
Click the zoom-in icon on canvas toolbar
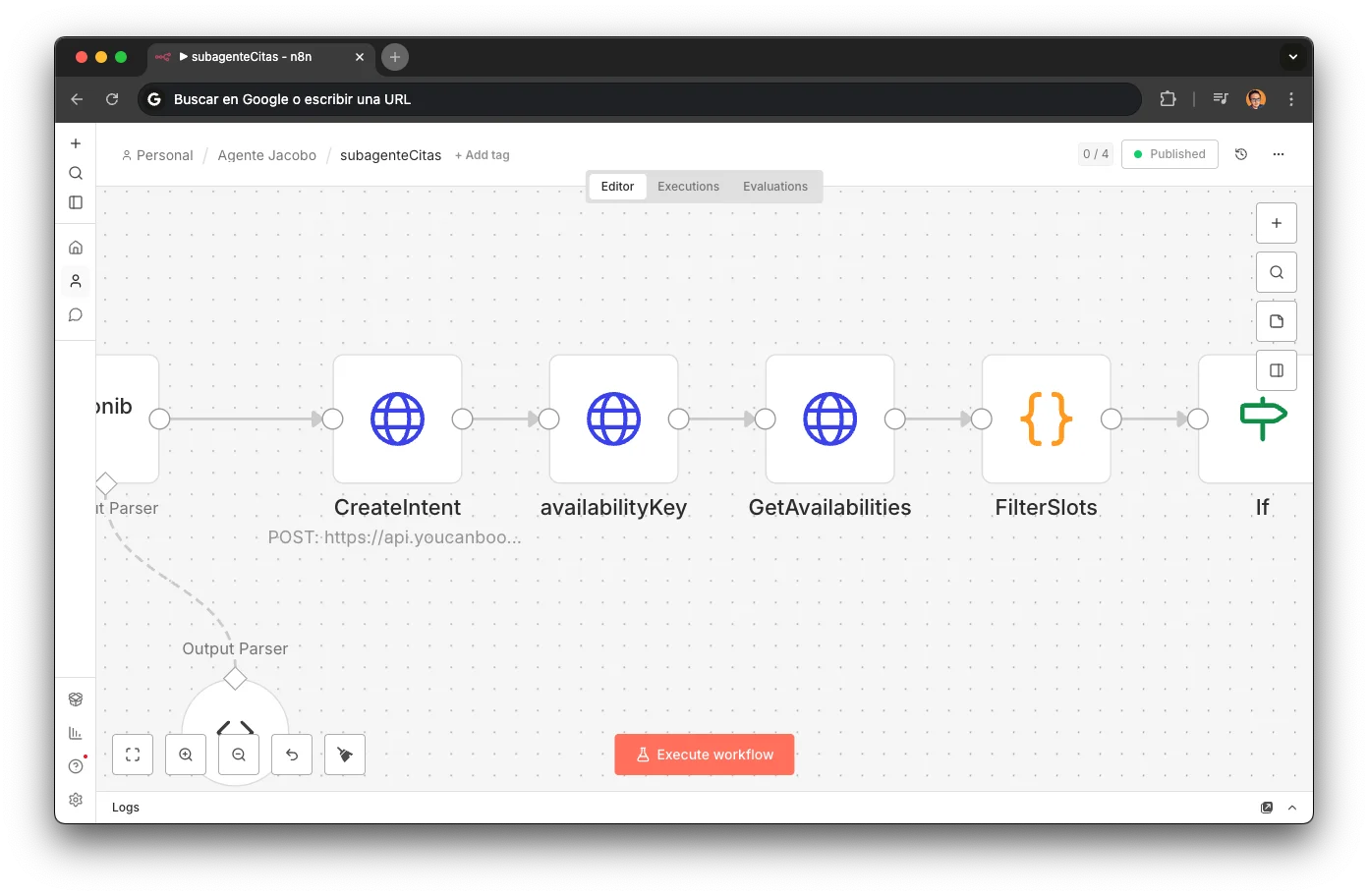coord(186,755)
